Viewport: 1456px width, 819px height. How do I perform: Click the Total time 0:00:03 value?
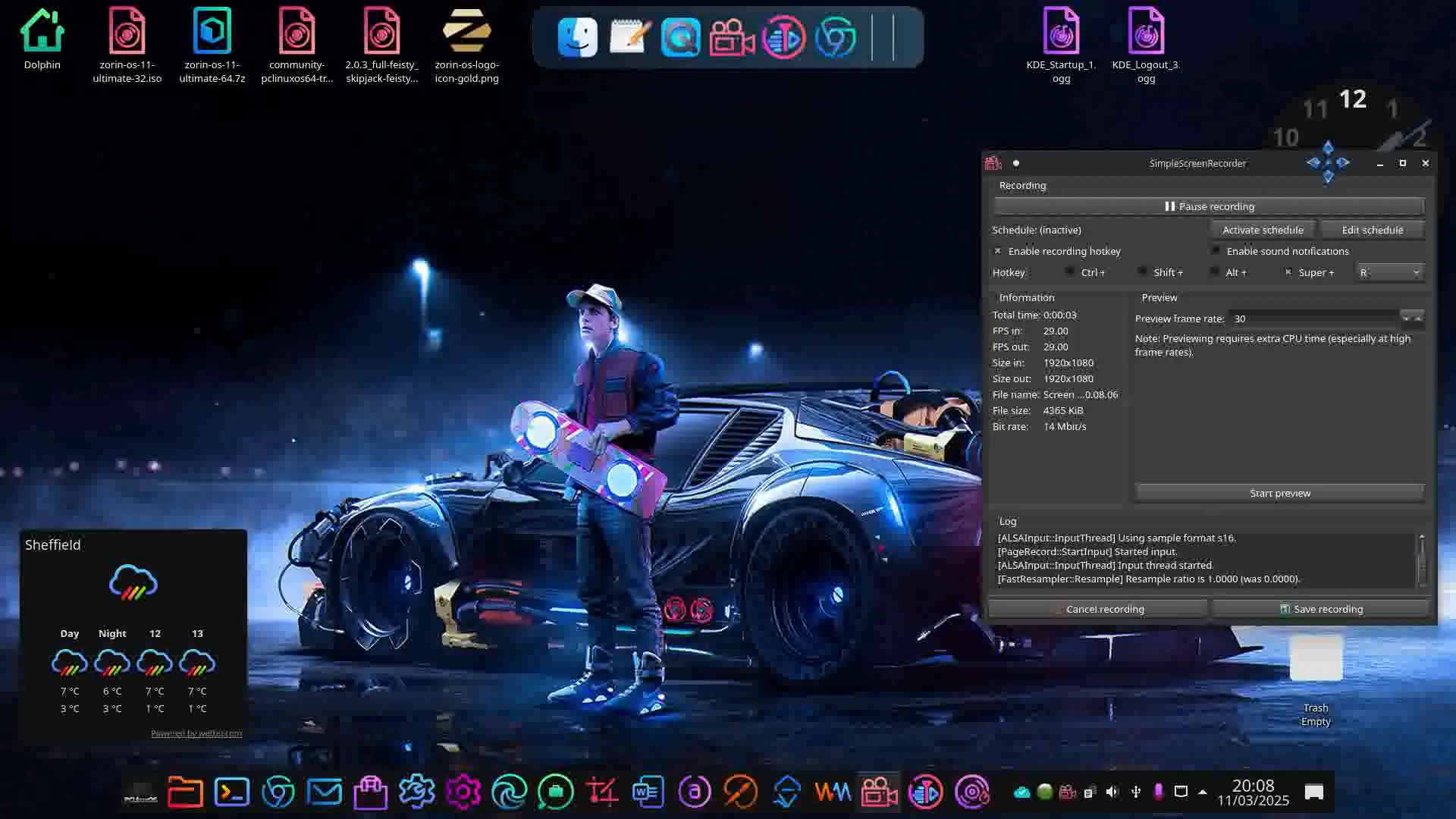(x=1059, y=315)
